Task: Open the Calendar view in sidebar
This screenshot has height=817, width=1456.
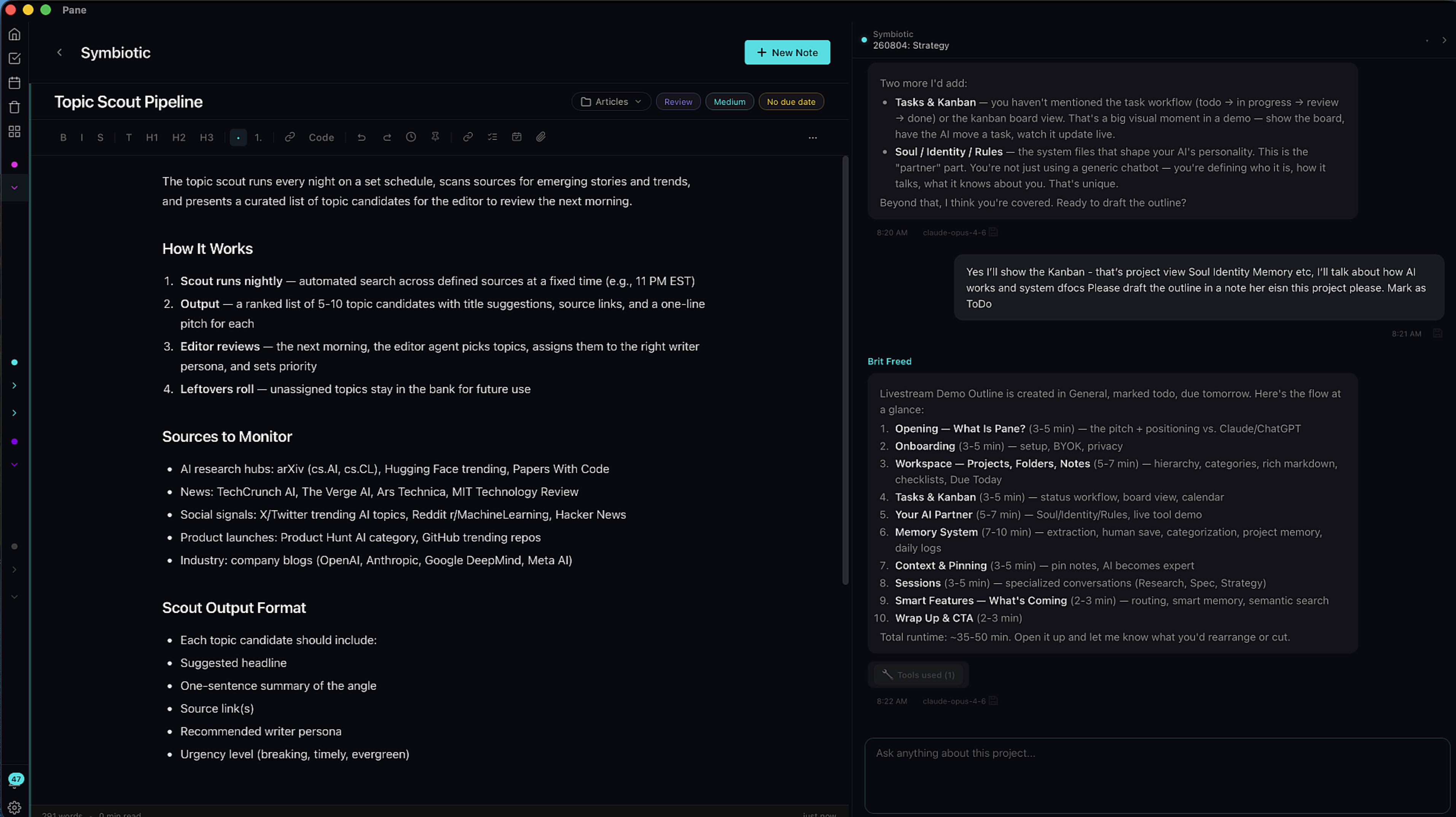Action: tap(15, 83)
